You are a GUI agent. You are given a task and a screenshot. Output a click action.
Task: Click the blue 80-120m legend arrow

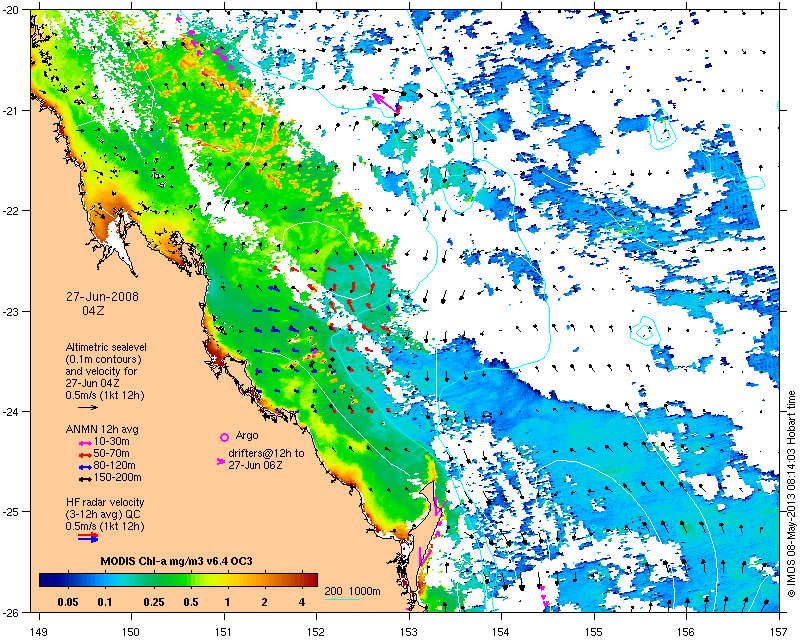(x=86, y=467)
